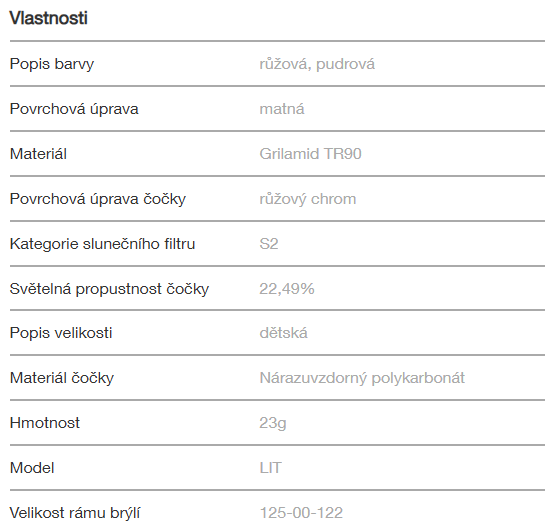Click the dětská size value
The width and height of the screenshot is (545, 531).
(x=283, y=333)
